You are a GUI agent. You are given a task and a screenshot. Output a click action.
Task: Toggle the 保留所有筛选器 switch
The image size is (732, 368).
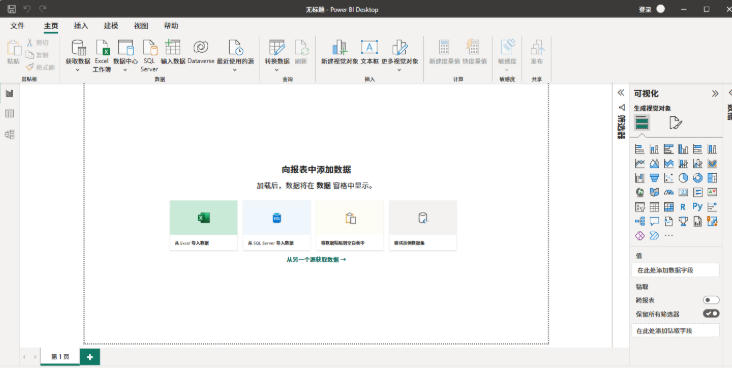click(711, 313)
